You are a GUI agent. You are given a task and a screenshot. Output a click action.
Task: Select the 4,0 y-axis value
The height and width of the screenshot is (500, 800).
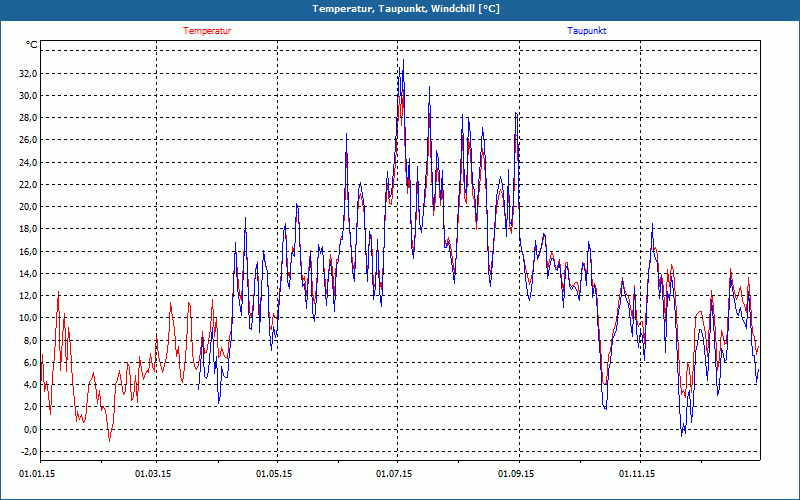tap(30, 385)
